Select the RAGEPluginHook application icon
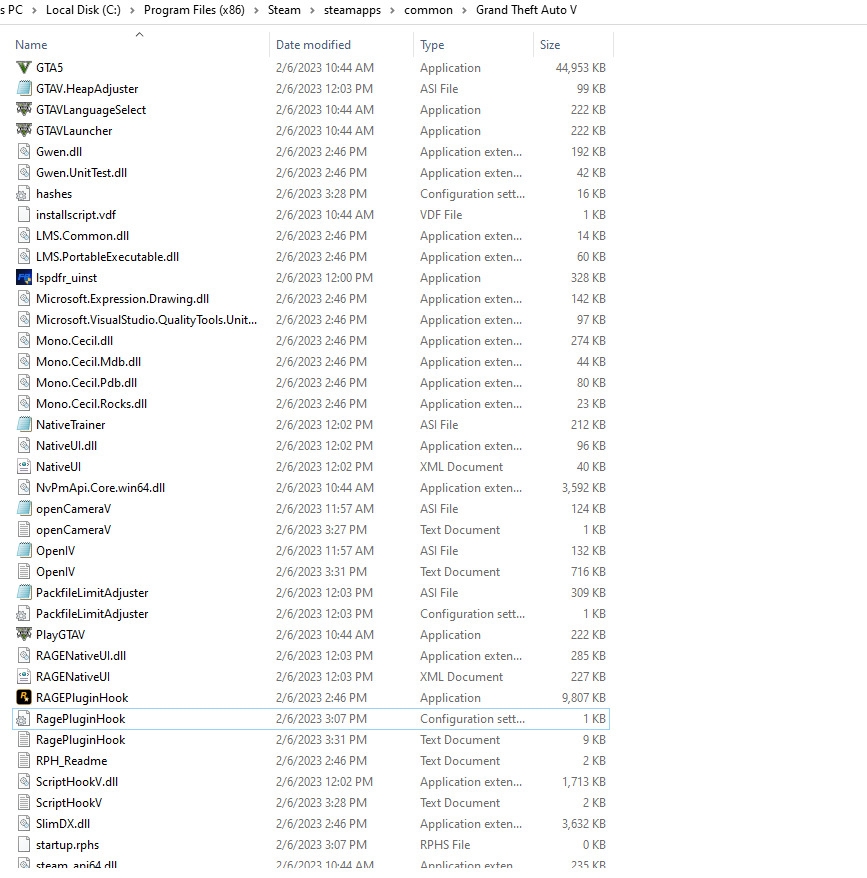The width and height of the screenshot is (867, 878). [x=24, y=698]
